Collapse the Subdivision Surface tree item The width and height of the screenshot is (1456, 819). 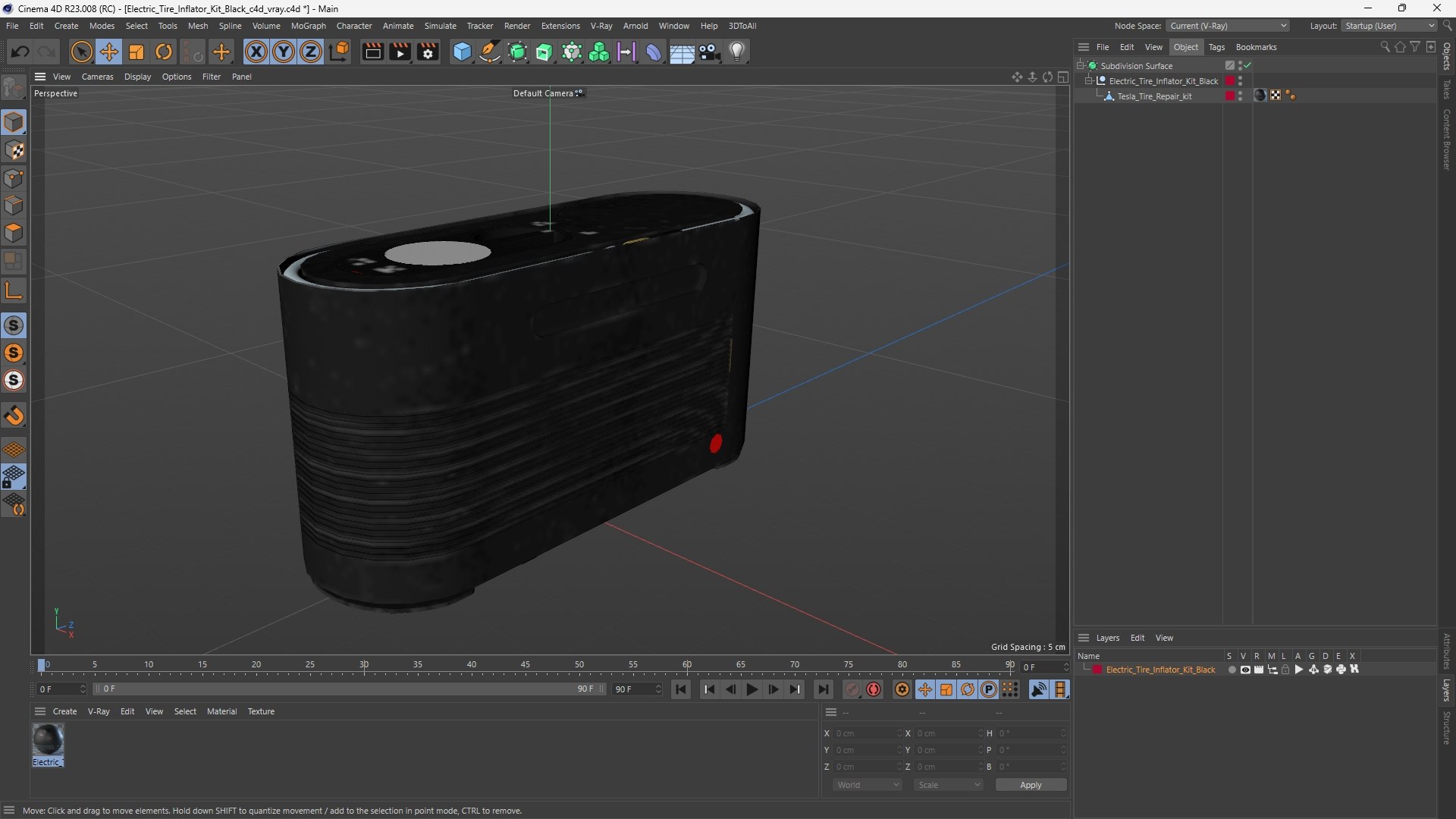[1081, 66]
